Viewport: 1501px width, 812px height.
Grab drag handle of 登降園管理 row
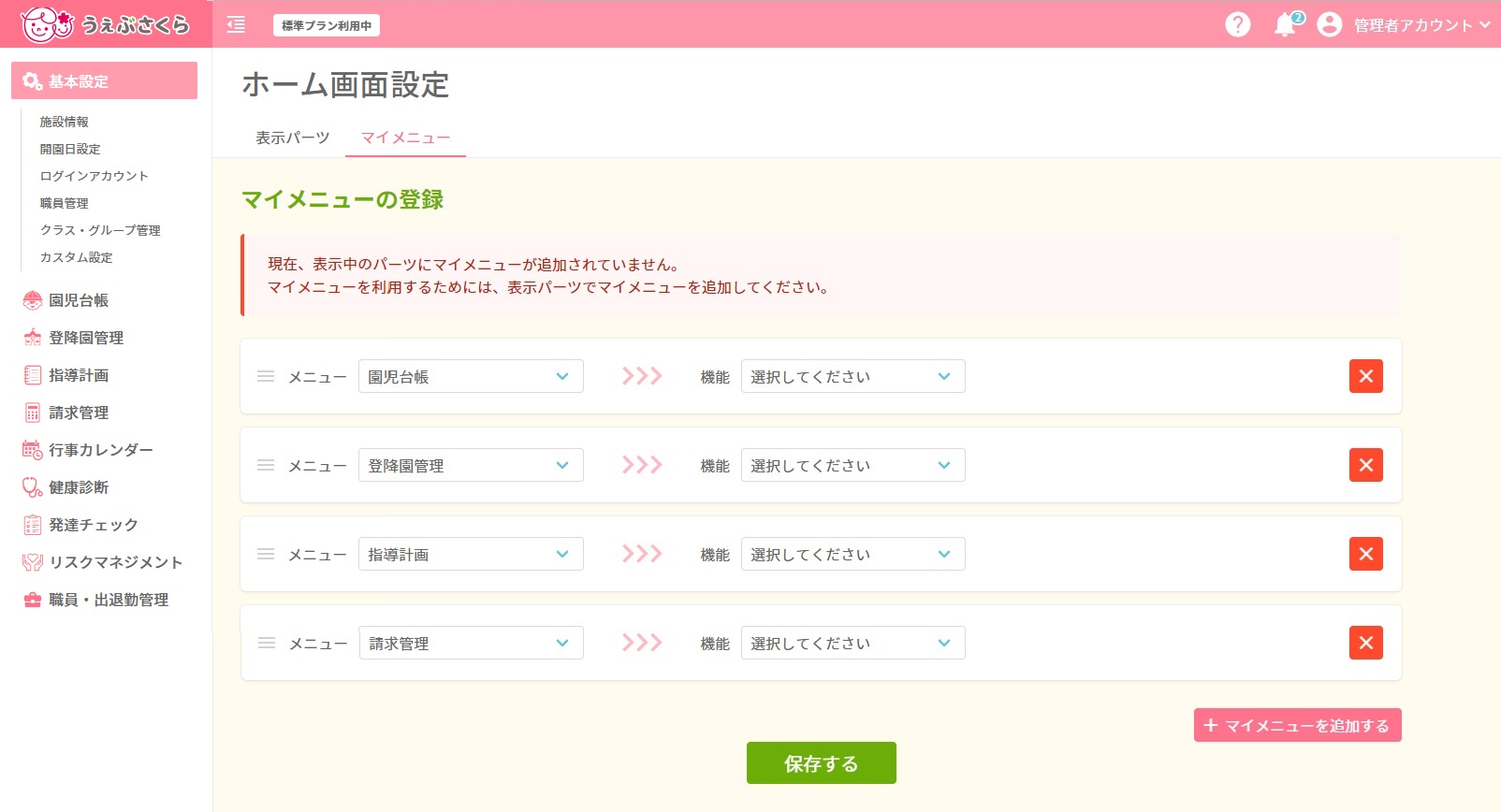(x=266, y=465)
